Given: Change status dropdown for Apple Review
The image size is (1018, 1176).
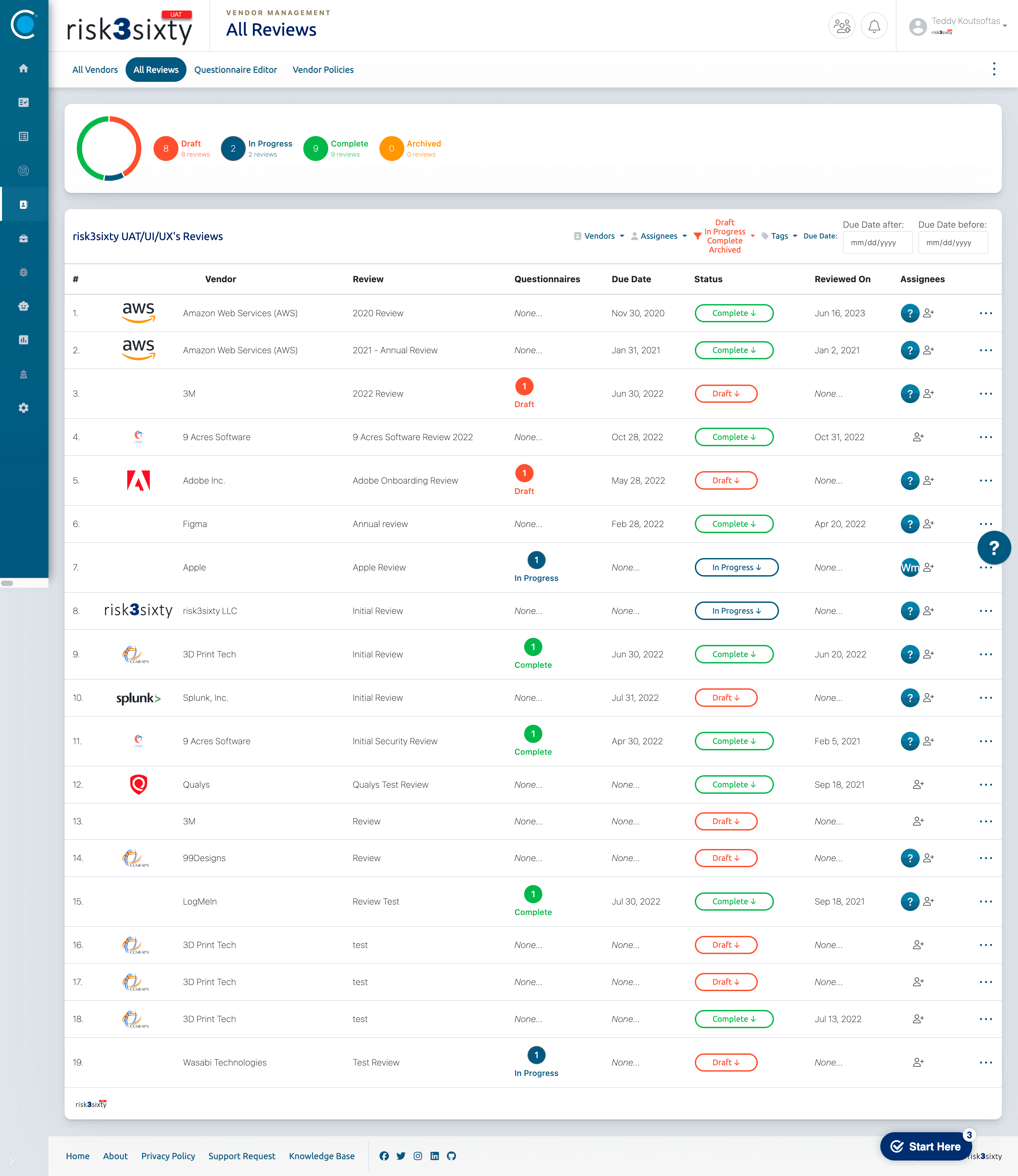Looking at the screenshot, I should click(736, 567).
